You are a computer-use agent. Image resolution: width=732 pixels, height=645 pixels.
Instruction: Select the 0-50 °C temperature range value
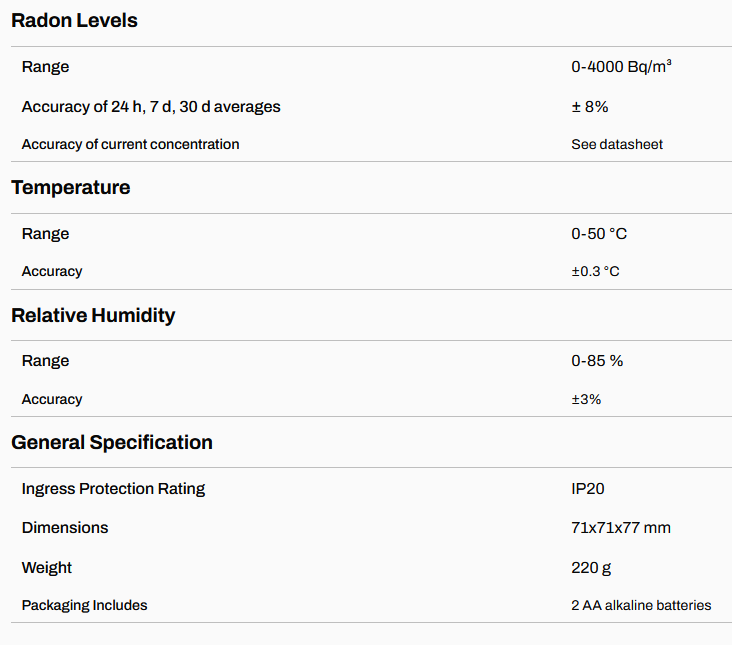[x=599, y=234]
